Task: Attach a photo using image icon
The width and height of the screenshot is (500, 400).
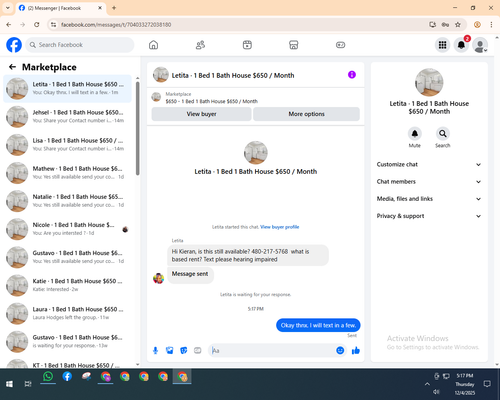Action: click(170, 350)
